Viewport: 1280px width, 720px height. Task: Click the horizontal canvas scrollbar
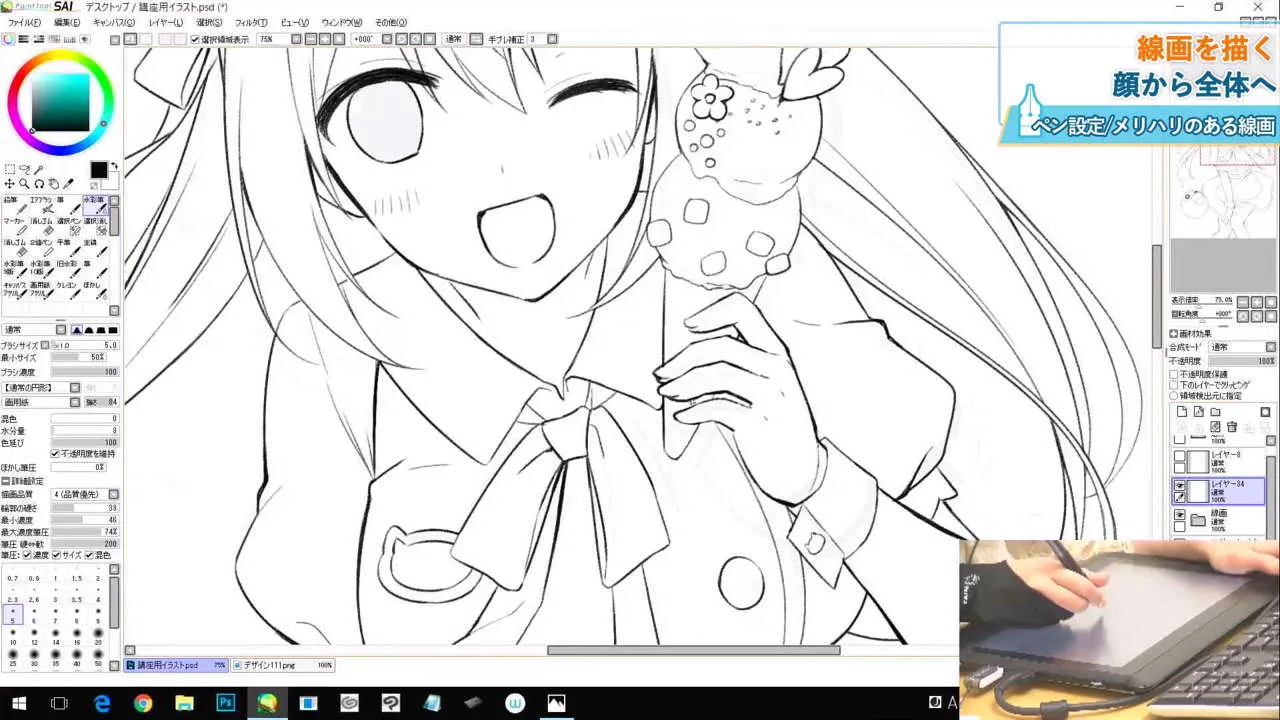coord(693,650)
